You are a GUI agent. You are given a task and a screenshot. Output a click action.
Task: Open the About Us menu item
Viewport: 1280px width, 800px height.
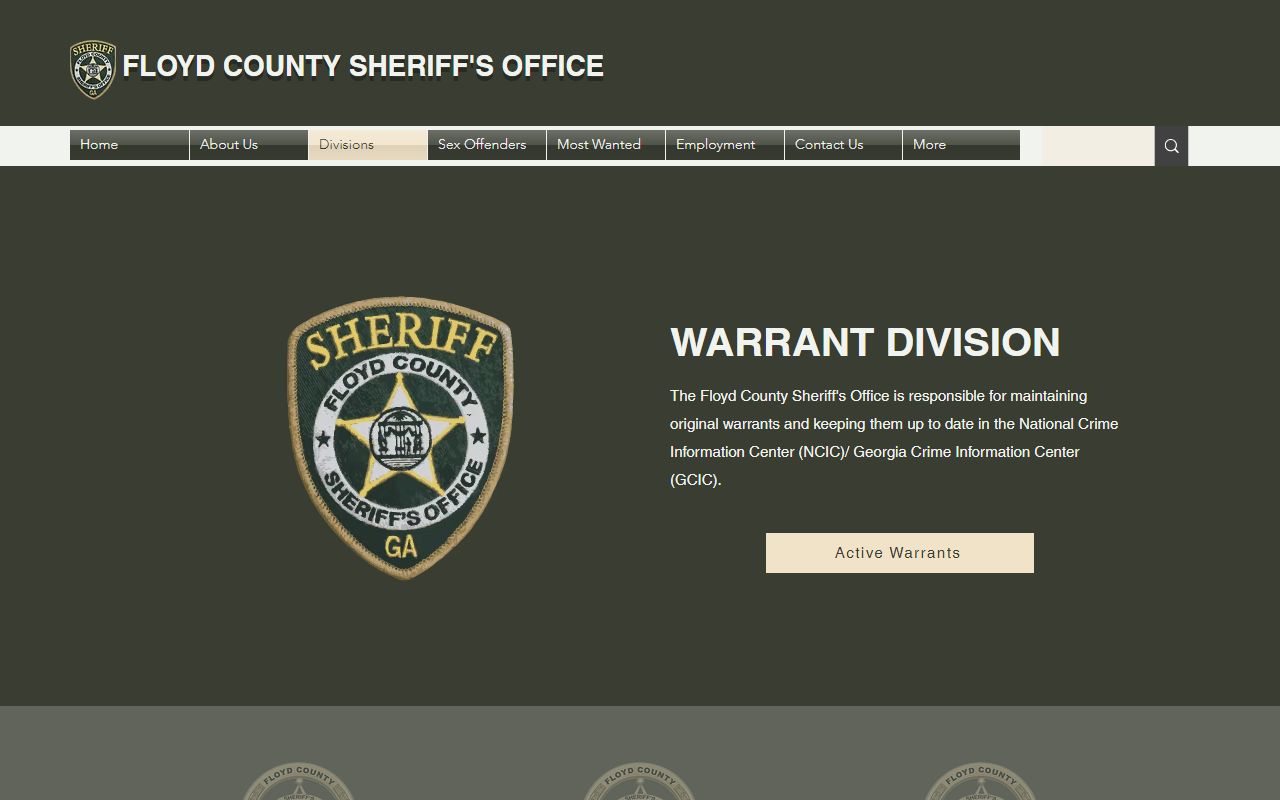(x=248, y=145)
